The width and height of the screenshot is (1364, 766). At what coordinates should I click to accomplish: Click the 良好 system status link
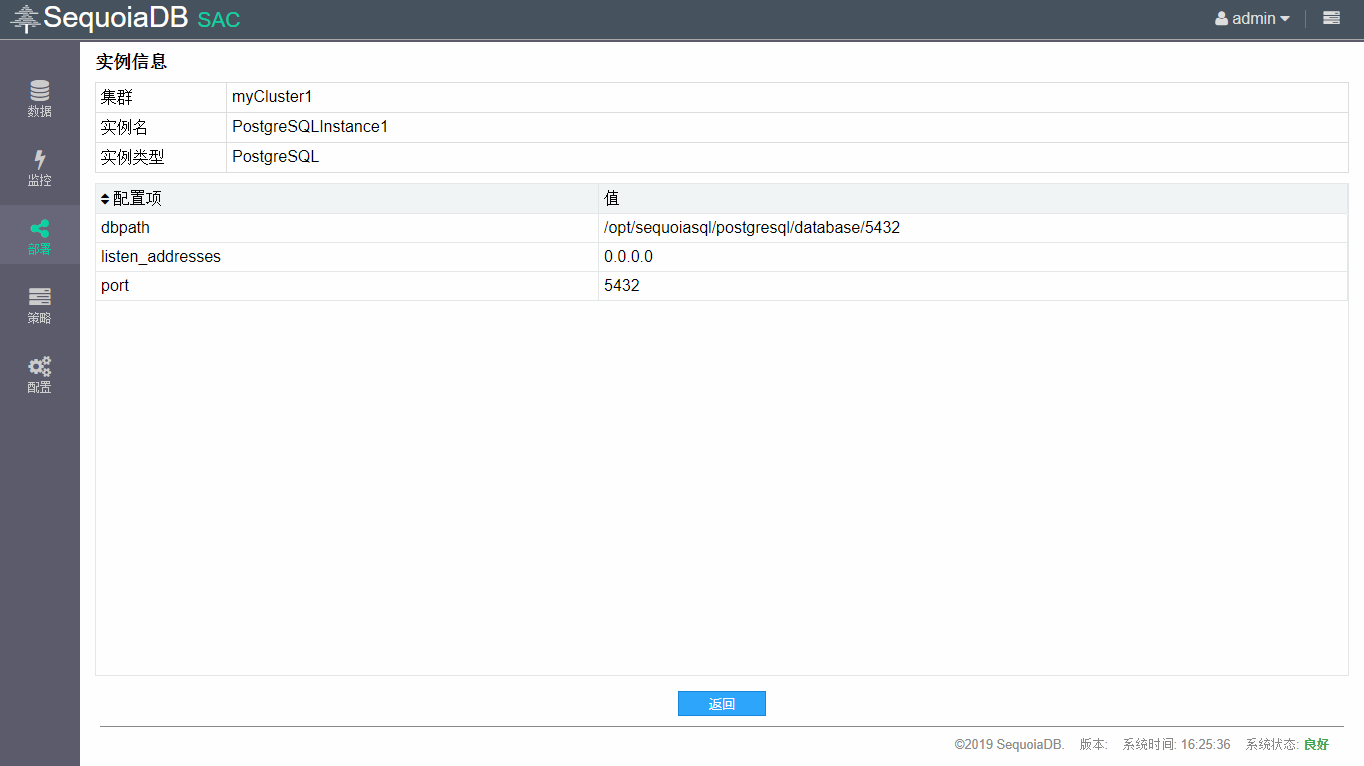[1315, 744]
